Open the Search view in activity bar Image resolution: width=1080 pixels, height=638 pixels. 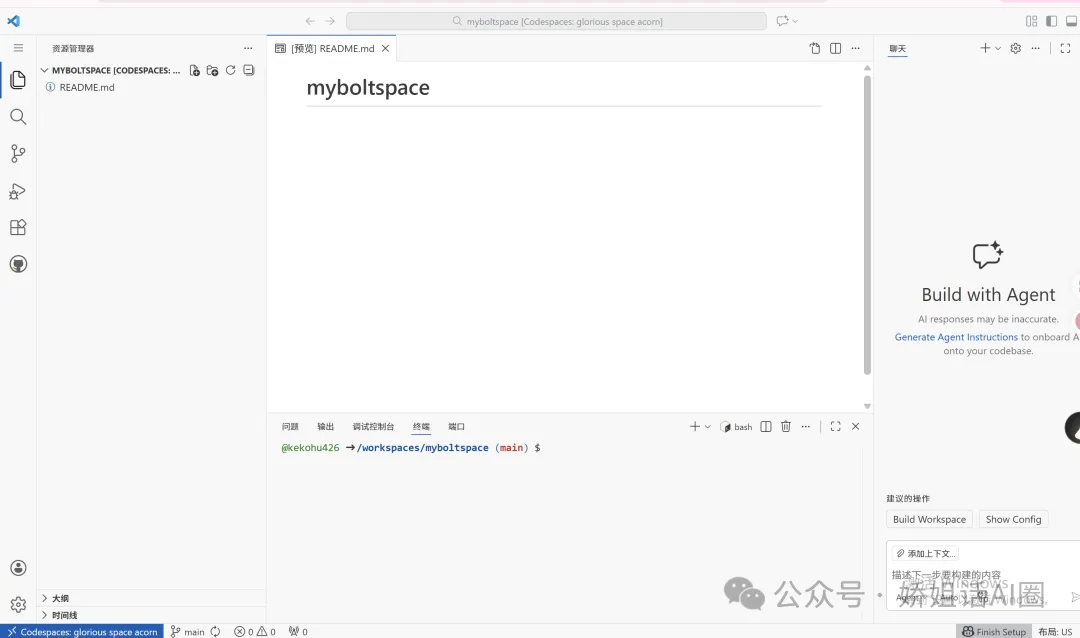pyautogui.click(x=18, y=117)
